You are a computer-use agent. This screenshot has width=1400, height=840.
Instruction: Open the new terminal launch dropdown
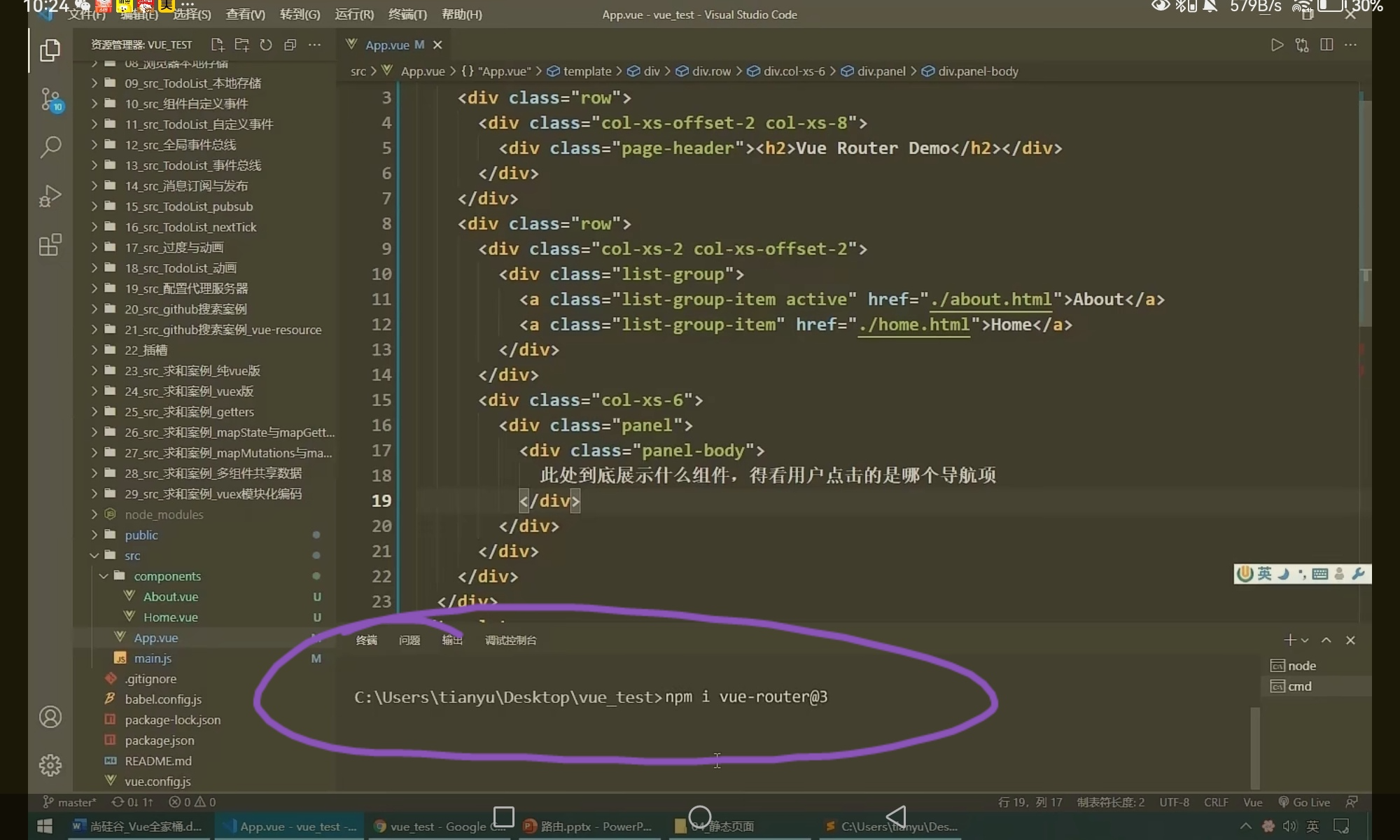click(1305, 640)
